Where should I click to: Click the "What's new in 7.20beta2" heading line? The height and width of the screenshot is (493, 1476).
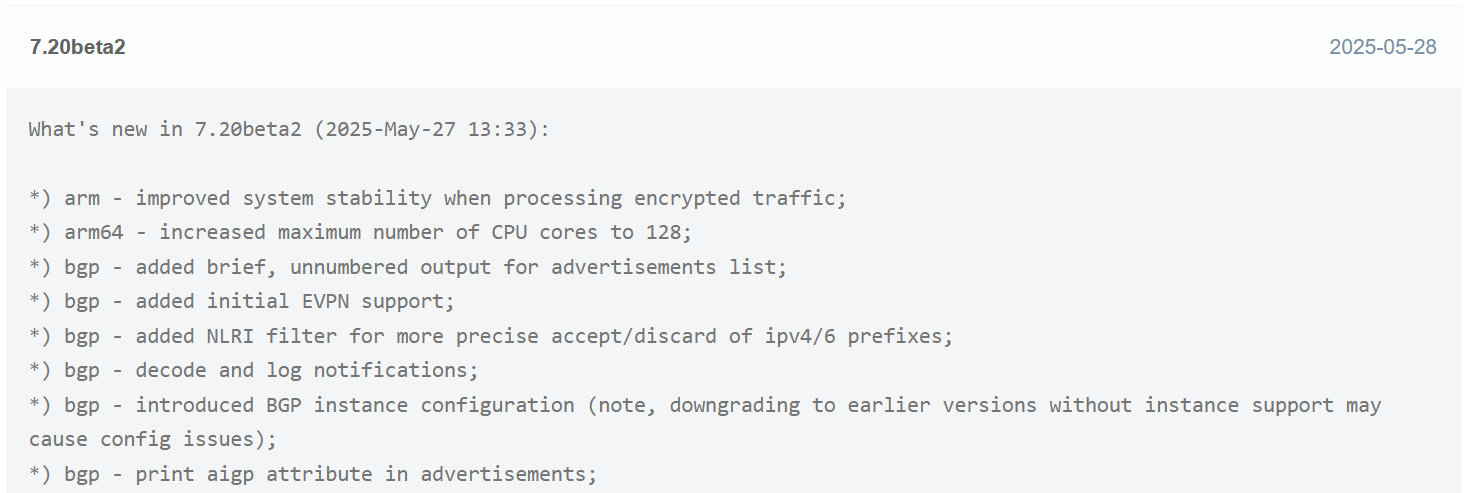(289, 129)
